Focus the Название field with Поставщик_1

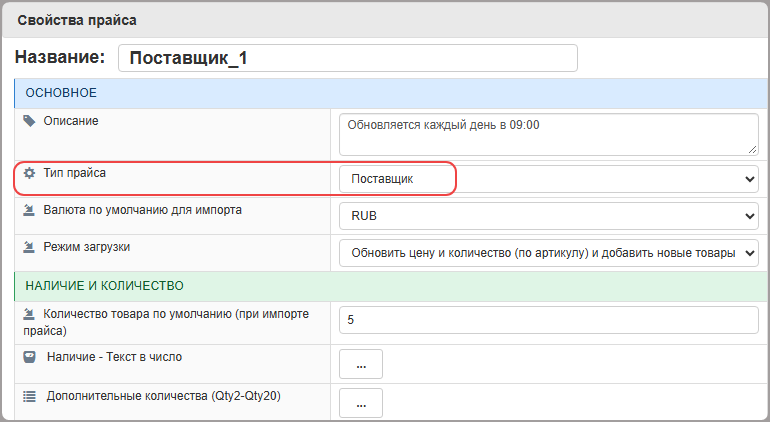click(348, 58)
